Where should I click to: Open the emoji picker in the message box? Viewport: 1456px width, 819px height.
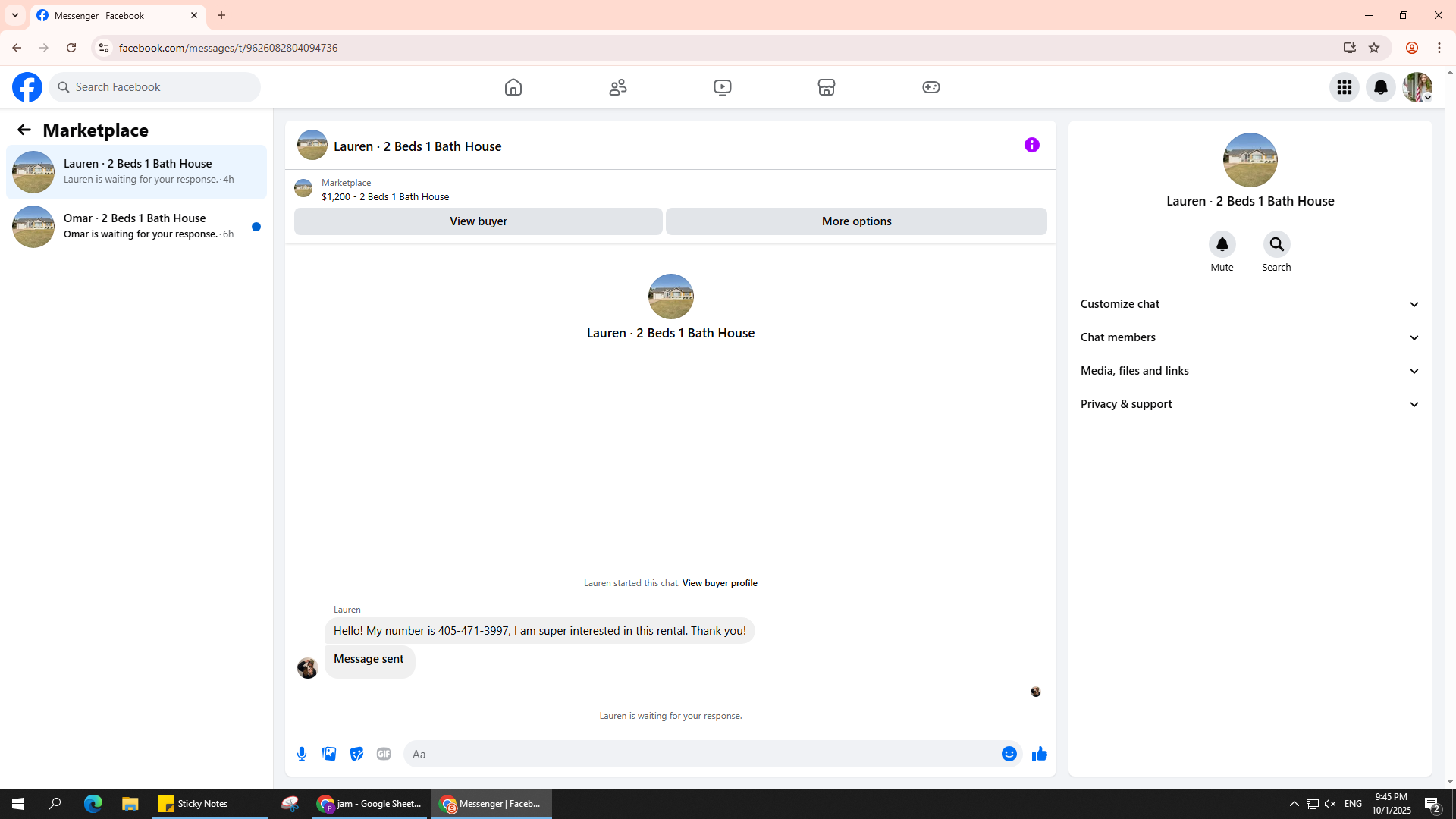(1009, 754)
